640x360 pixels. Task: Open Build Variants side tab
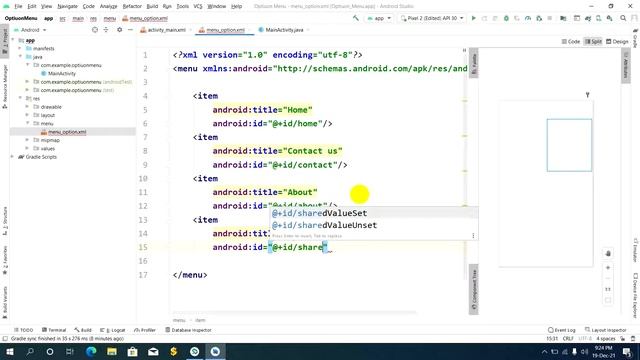[x=4, y=302]
